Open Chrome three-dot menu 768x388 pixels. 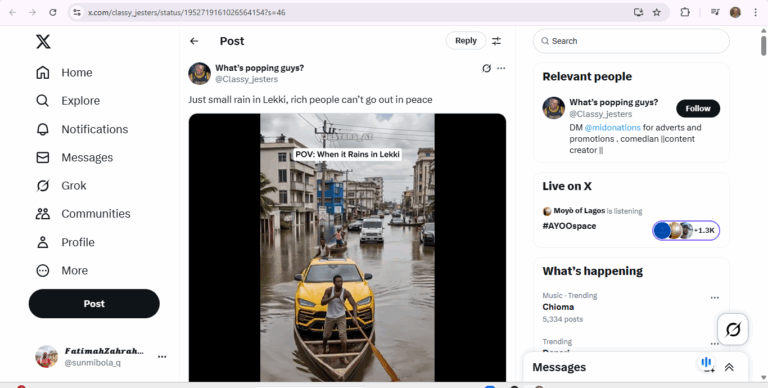[x=755, y=12]
